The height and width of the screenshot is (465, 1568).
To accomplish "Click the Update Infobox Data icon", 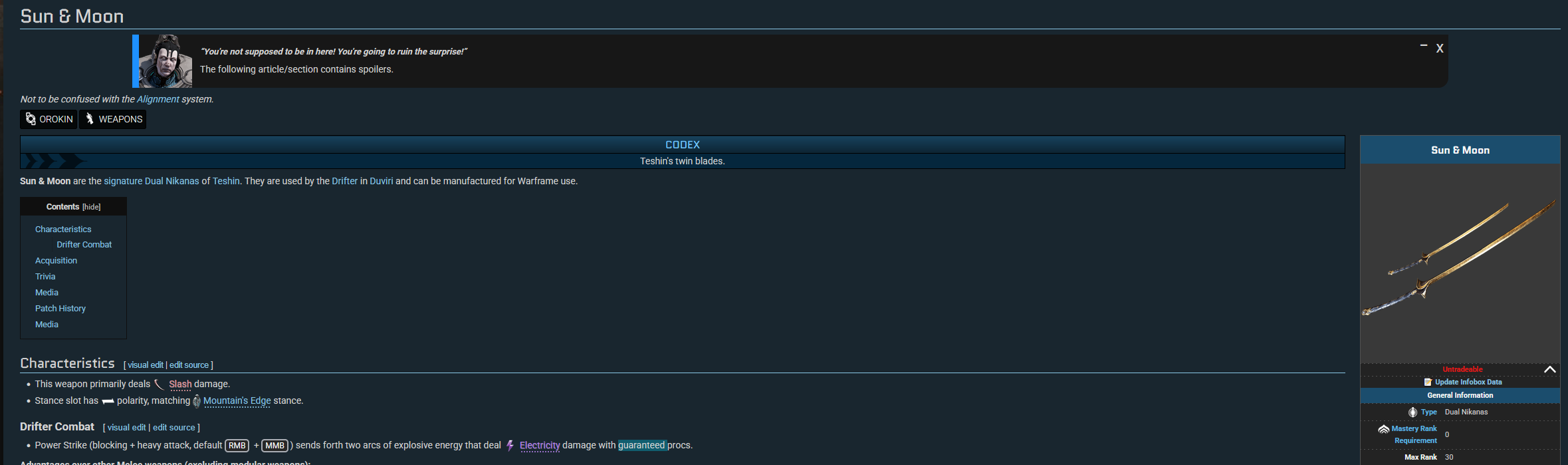I will pyautogui.click(x=1428, y=382).
